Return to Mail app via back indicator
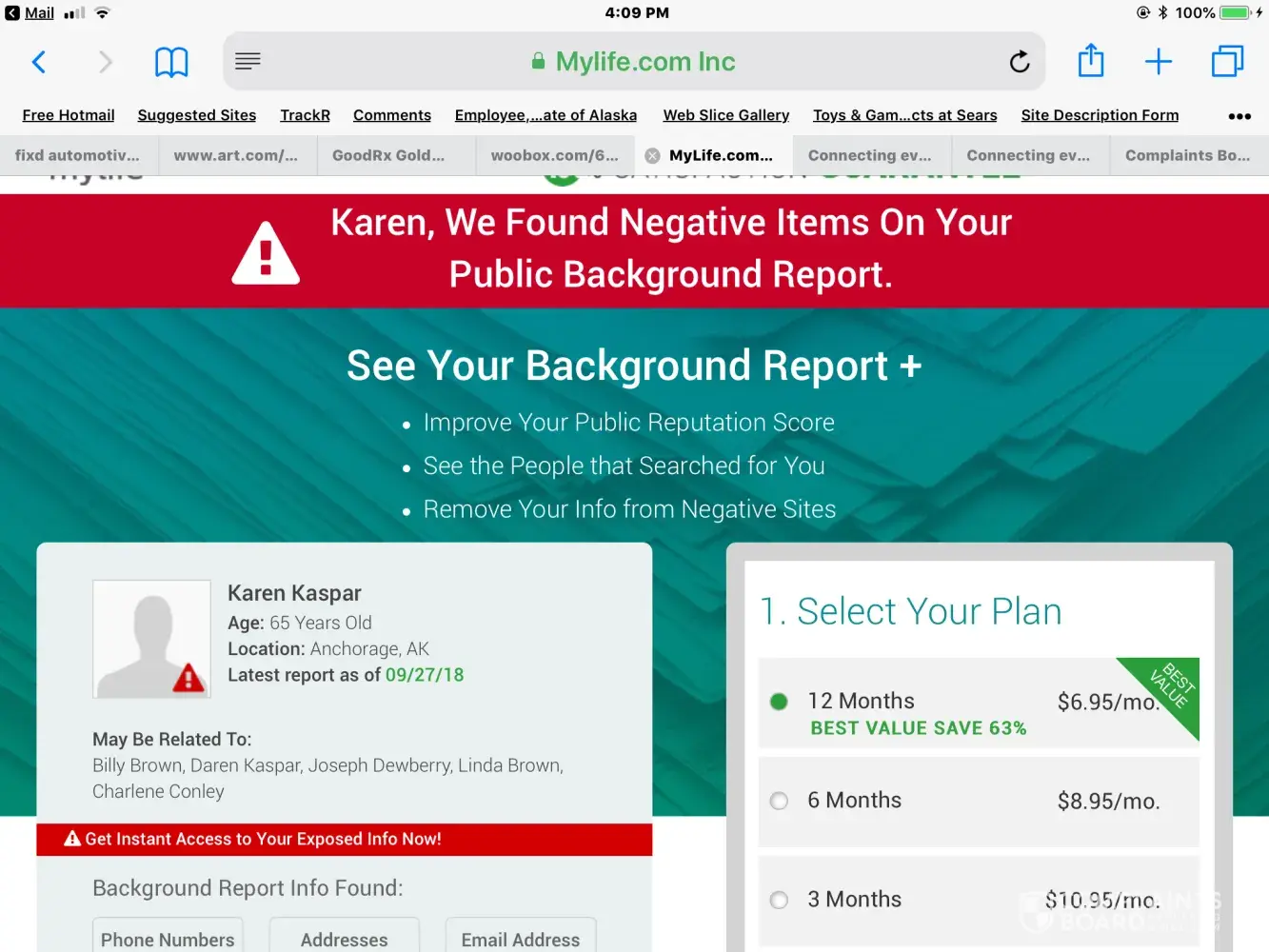The height and width of the screenshot is (952, 1269). 30,12
